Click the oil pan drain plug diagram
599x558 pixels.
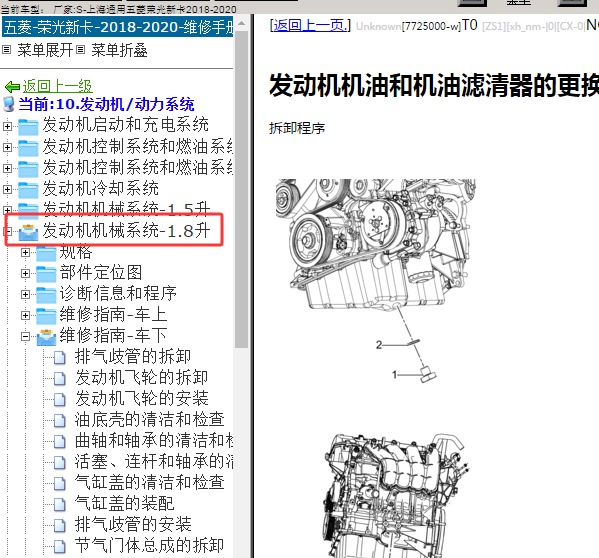pos(376,281)
